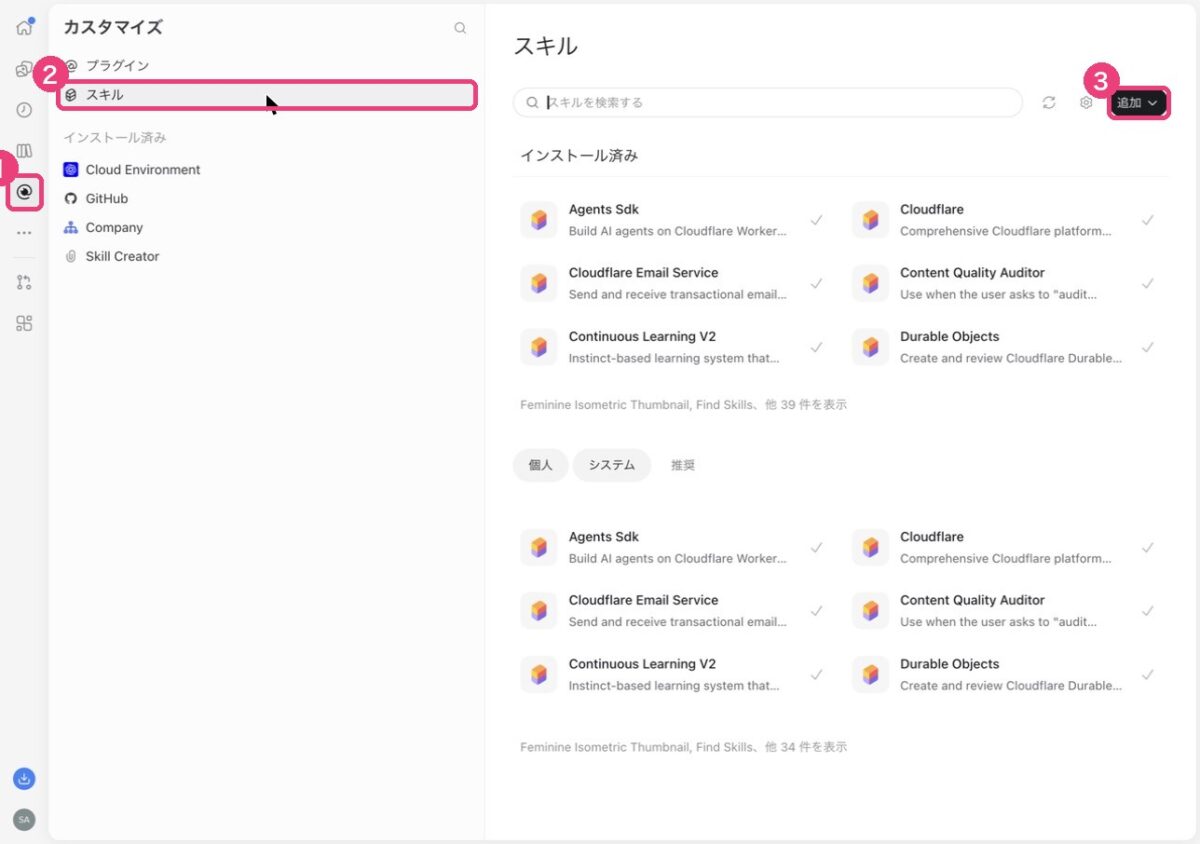Open skill settings gear icon
1200x844 pixels.
tap(1086, 102)
